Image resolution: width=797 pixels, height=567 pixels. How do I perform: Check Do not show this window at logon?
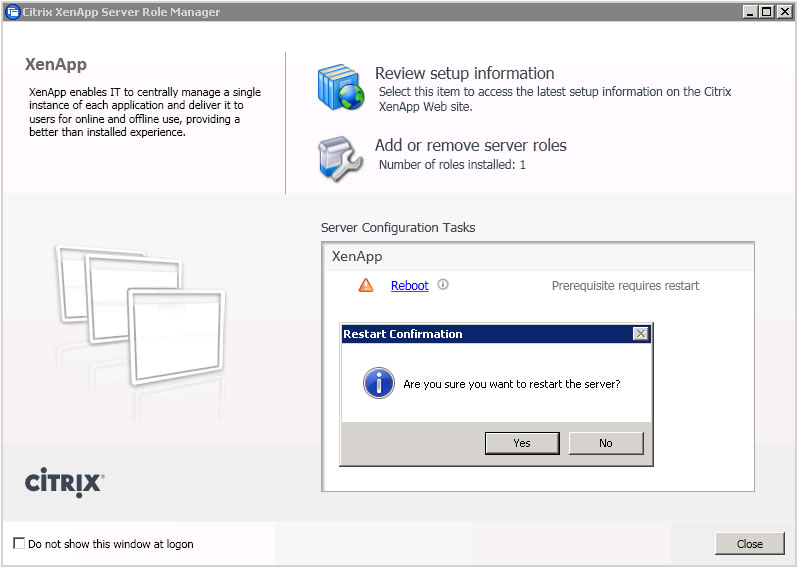click(x=19, y=543)
